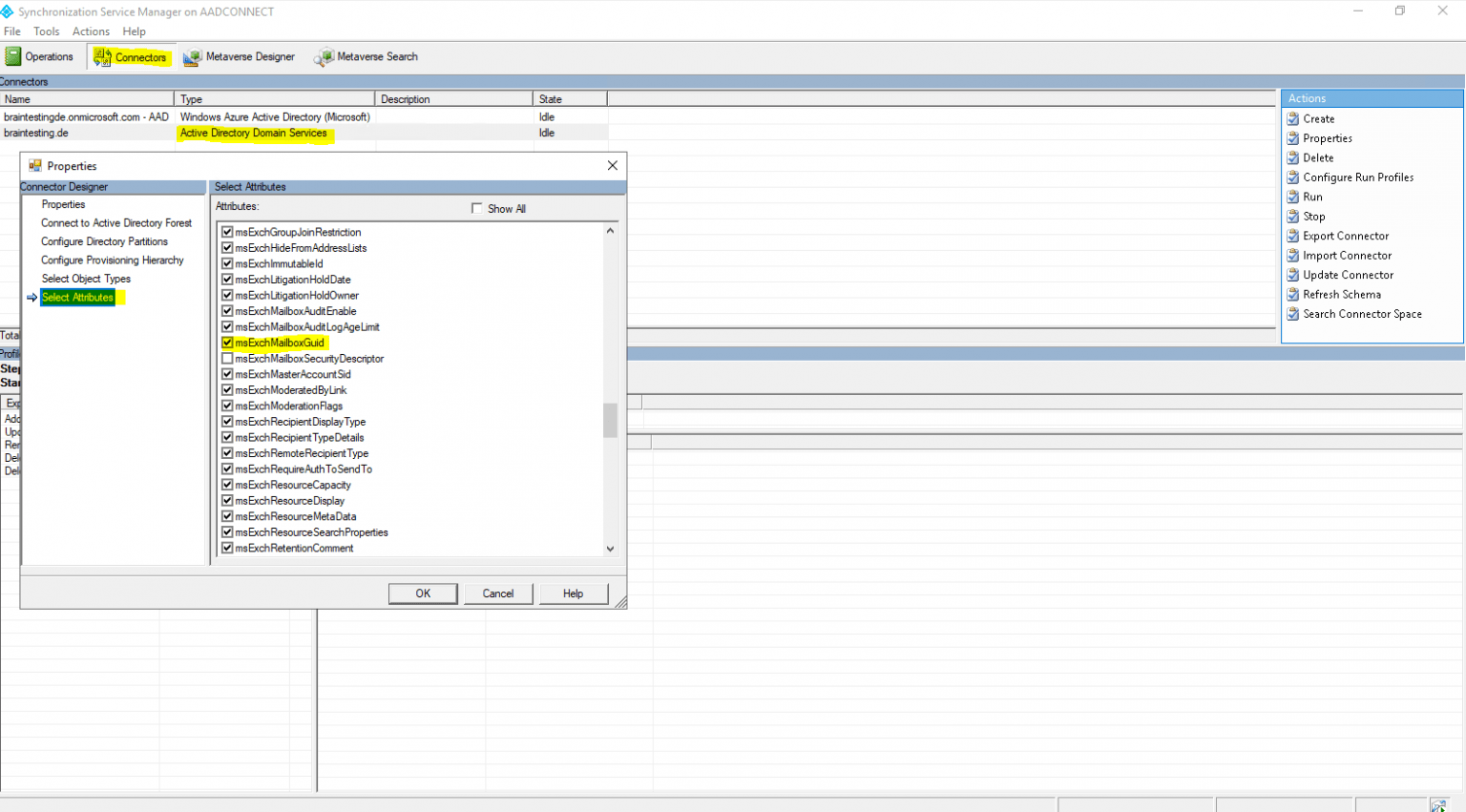
Task: Enable the Show All checkbox
Action: (476, 207)
